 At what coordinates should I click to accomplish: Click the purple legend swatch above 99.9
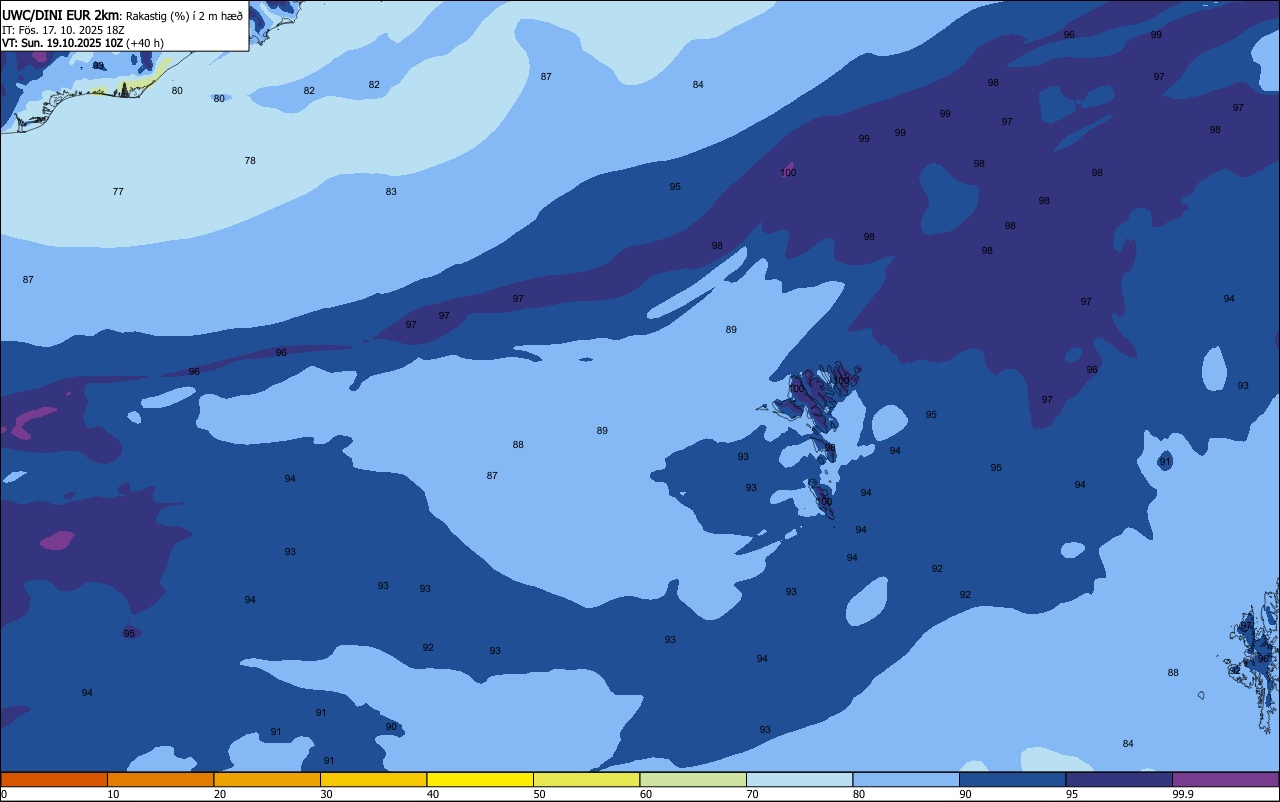click(1225, 779)
